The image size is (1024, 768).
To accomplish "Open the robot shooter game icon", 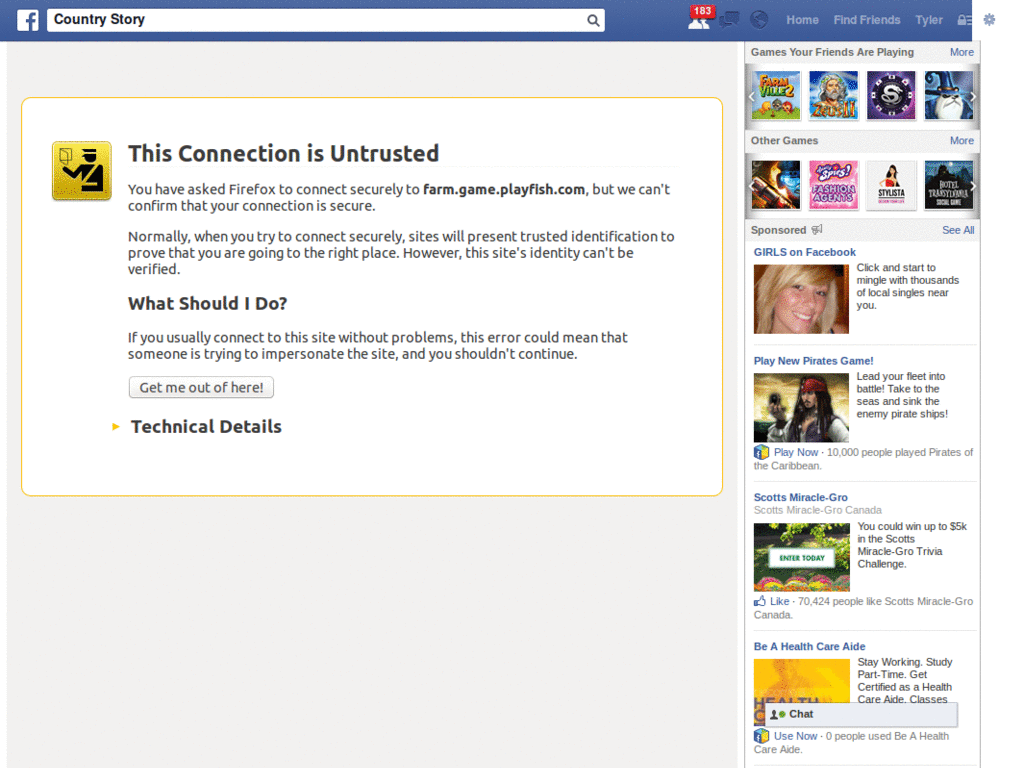I will (x=776, y=185).
